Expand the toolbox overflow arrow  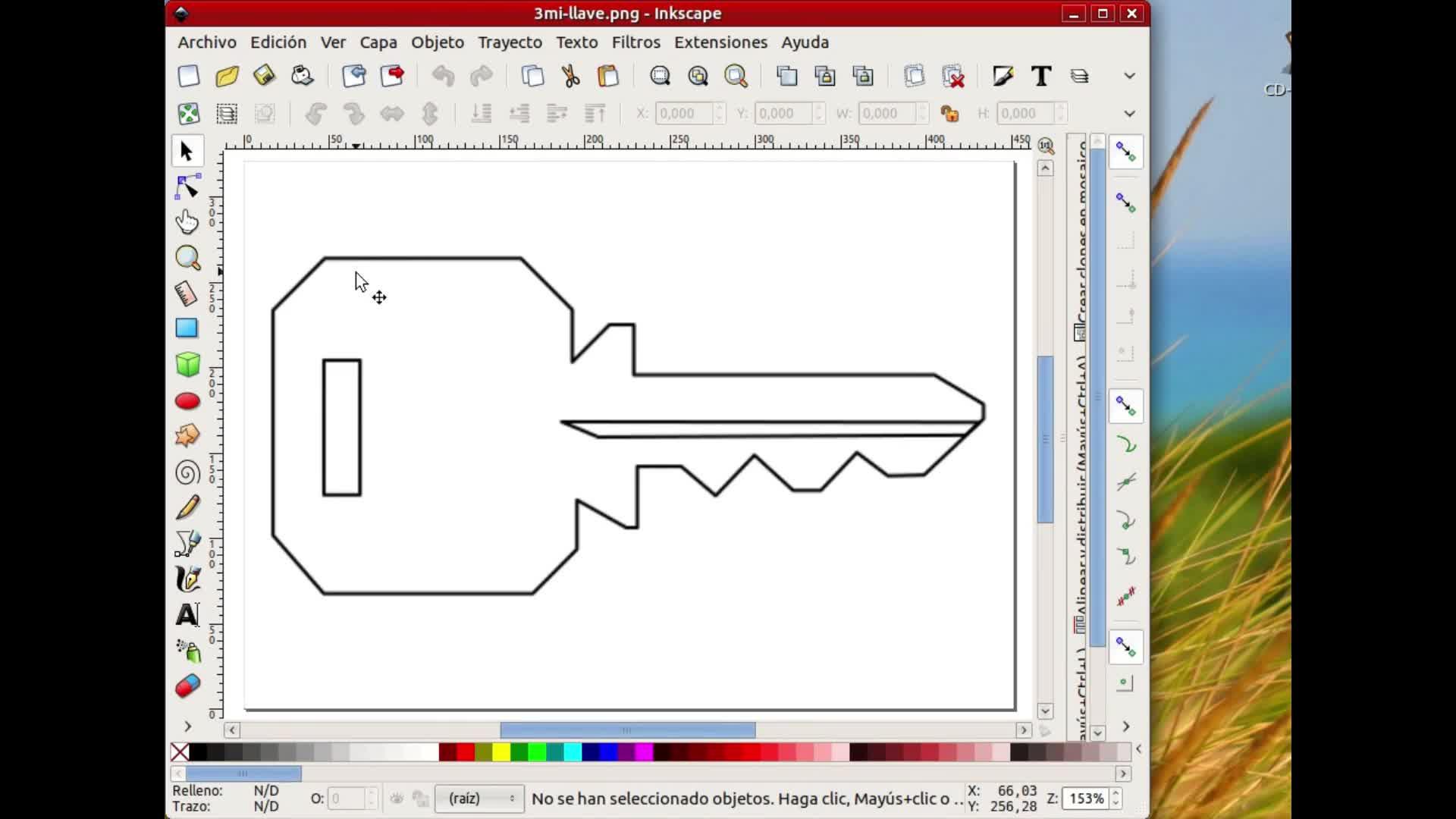[x=187, y=726]
